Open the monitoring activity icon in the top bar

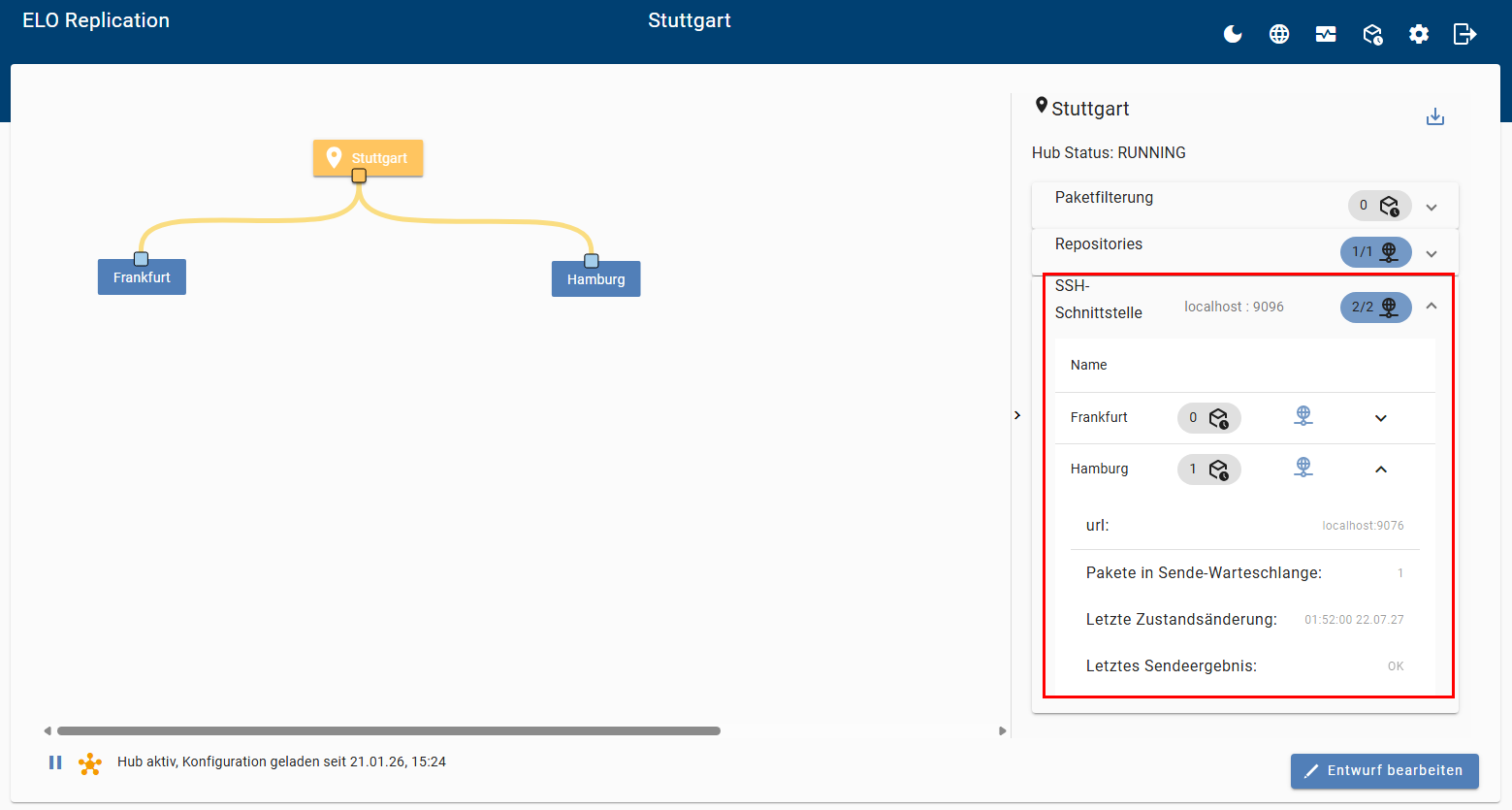coord(1326,33)
